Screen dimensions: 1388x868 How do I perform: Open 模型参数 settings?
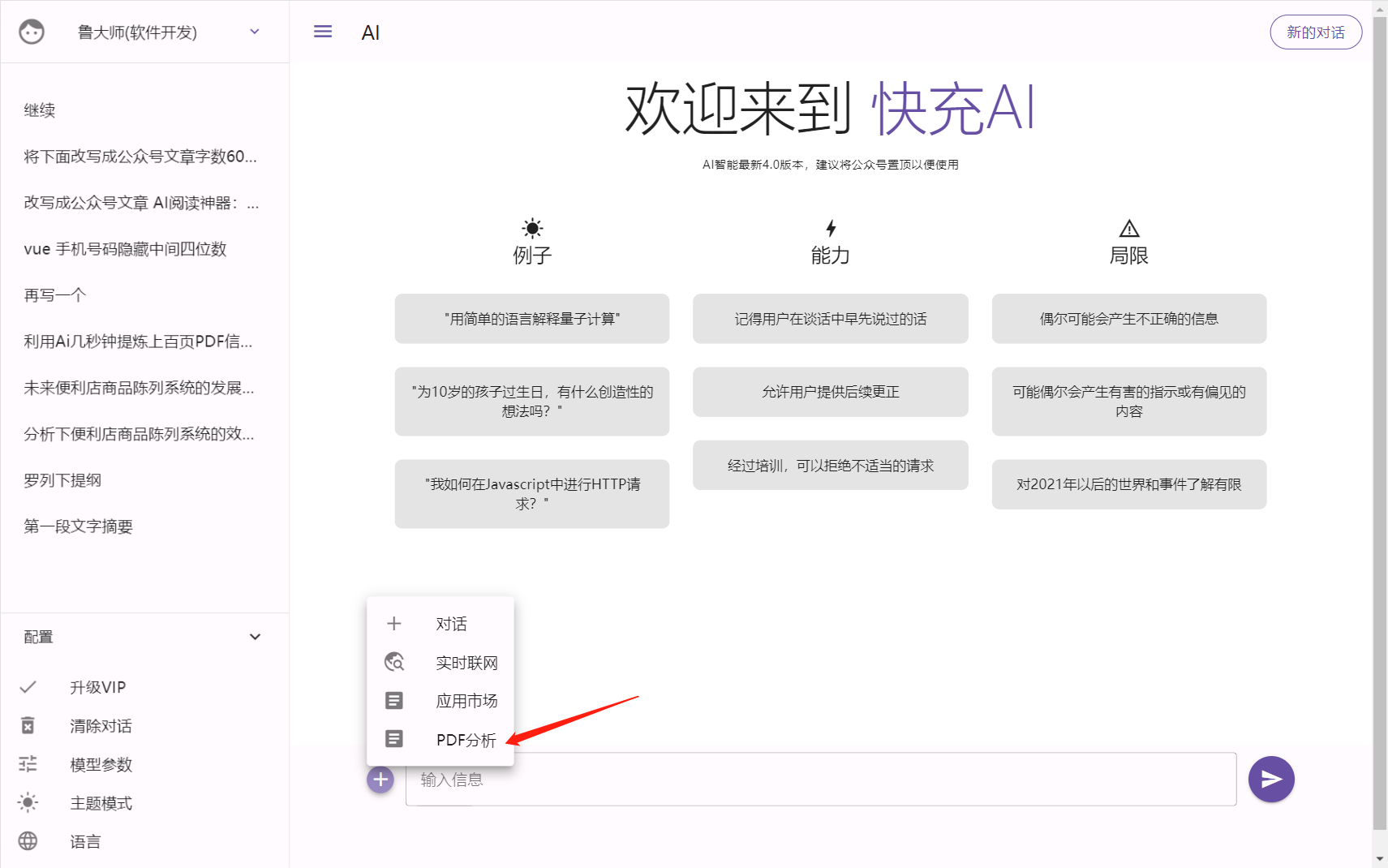tap(101, 764)
